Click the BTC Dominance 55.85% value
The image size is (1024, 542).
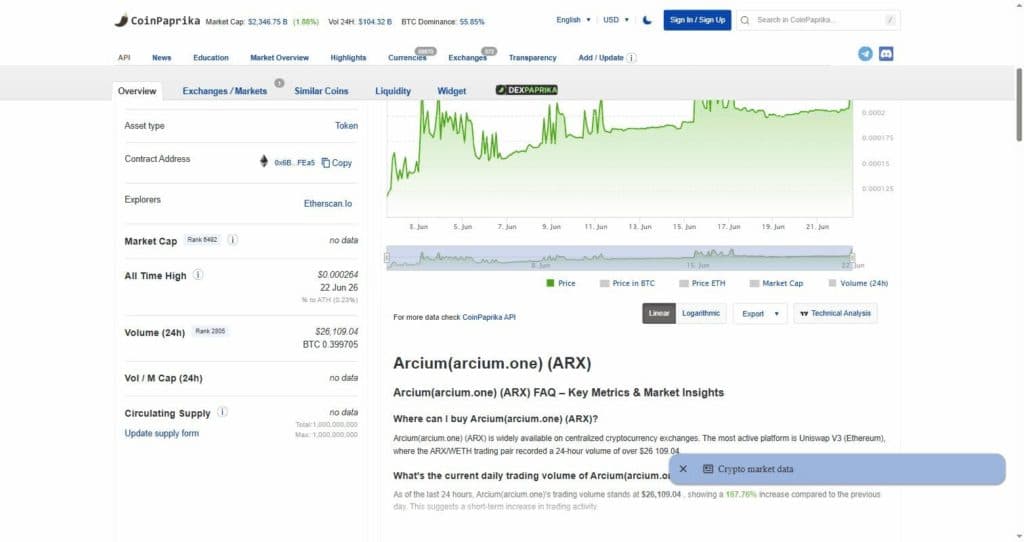click(x=472, y=22)
